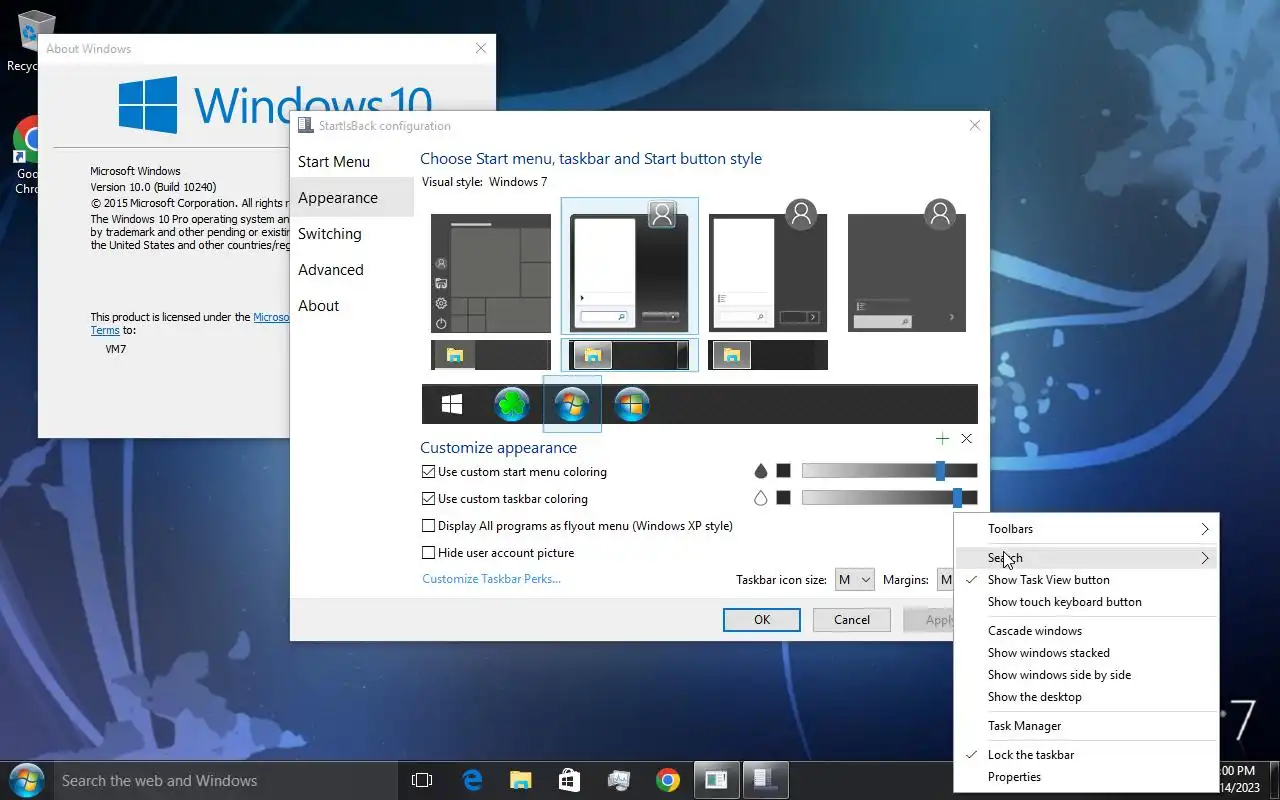Image resolution: width=1280 pixels, height=800 pixels.
Task: Click OK in StartIsBack configuration
Action: click(x=762, y=620)
